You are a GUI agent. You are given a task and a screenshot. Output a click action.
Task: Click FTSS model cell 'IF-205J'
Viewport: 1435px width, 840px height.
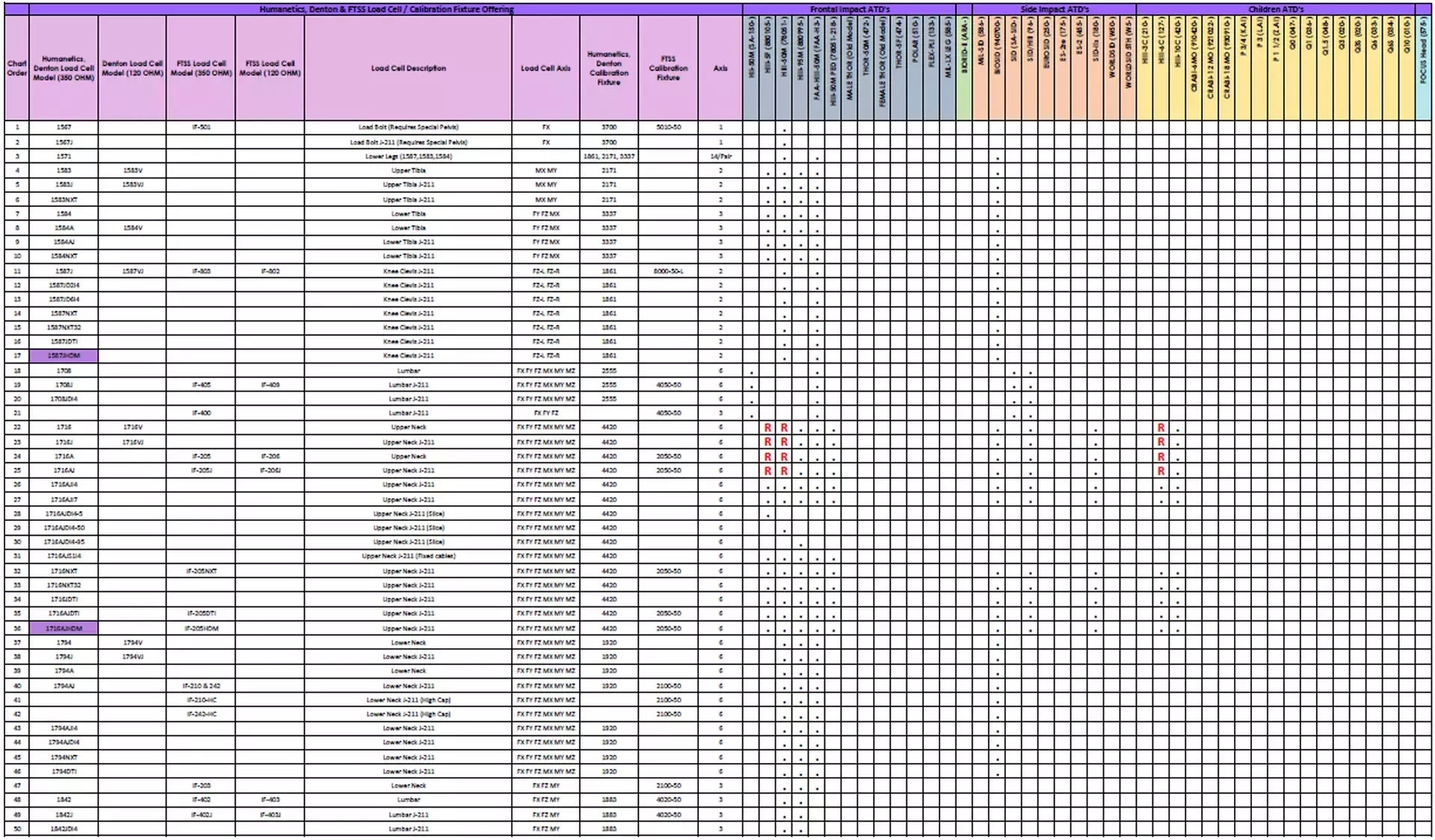click(201, 471)
